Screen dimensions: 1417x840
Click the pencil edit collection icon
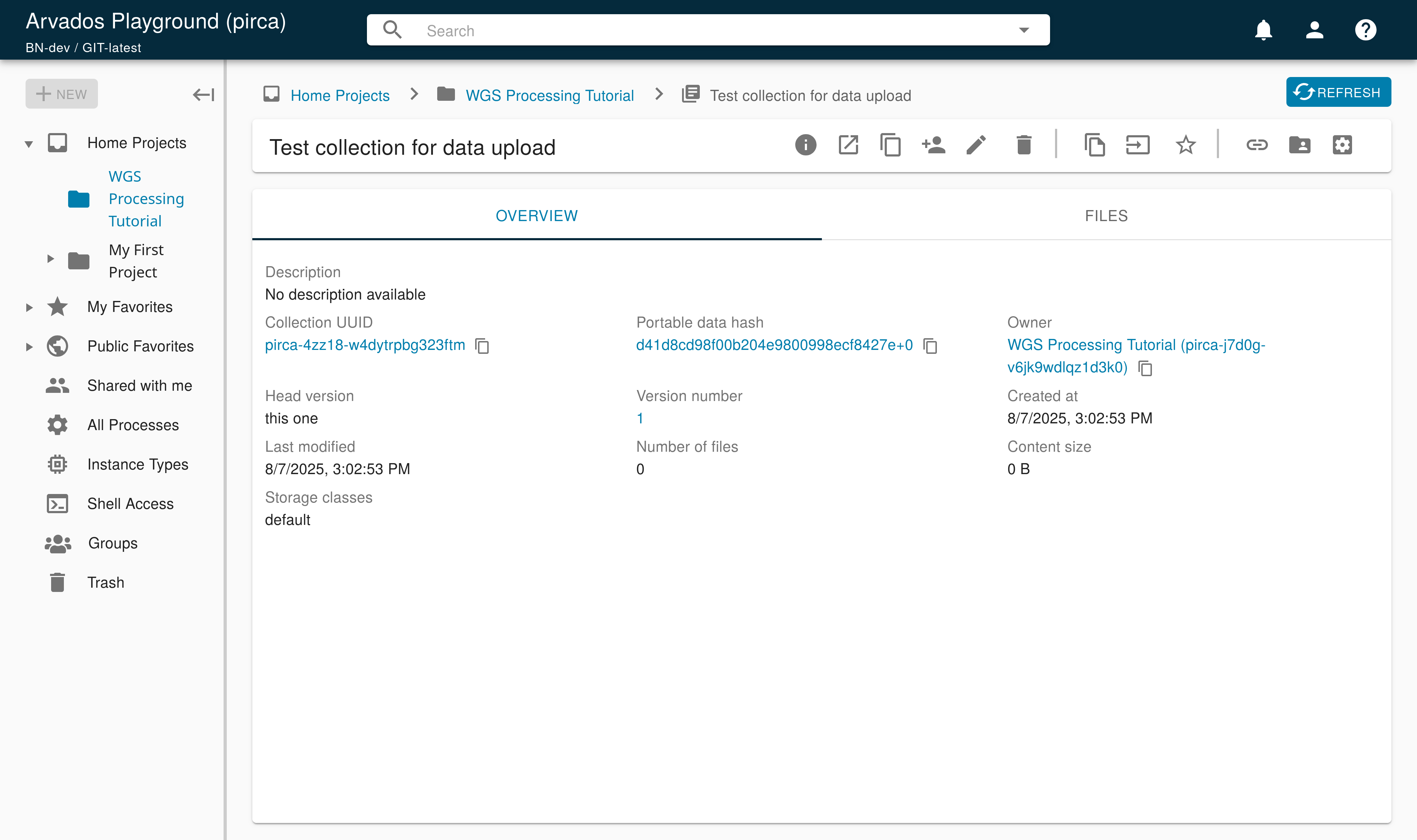[x=976, y=145]
